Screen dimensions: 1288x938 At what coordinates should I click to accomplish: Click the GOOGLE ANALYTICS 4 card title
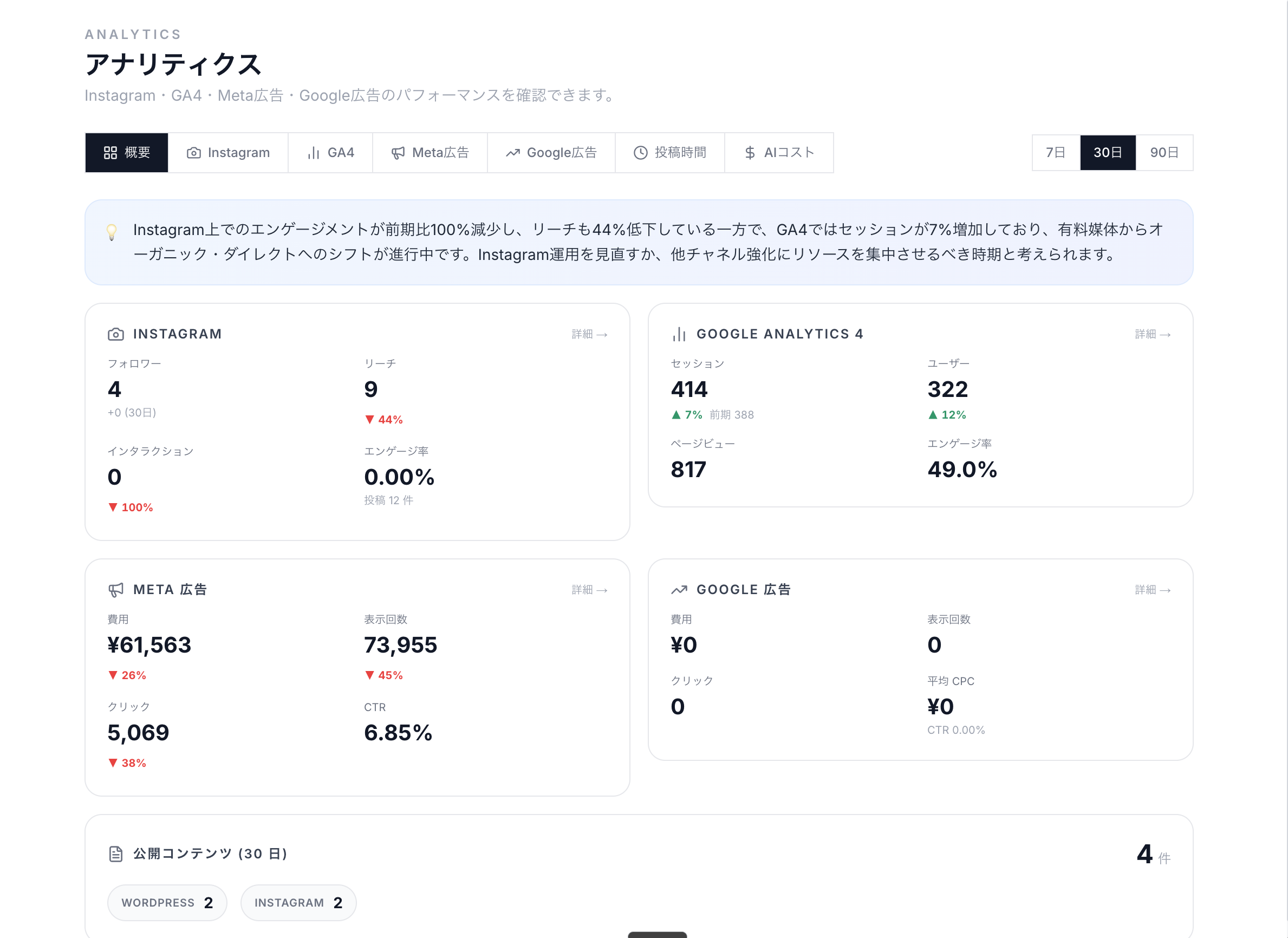click(780, 335)
